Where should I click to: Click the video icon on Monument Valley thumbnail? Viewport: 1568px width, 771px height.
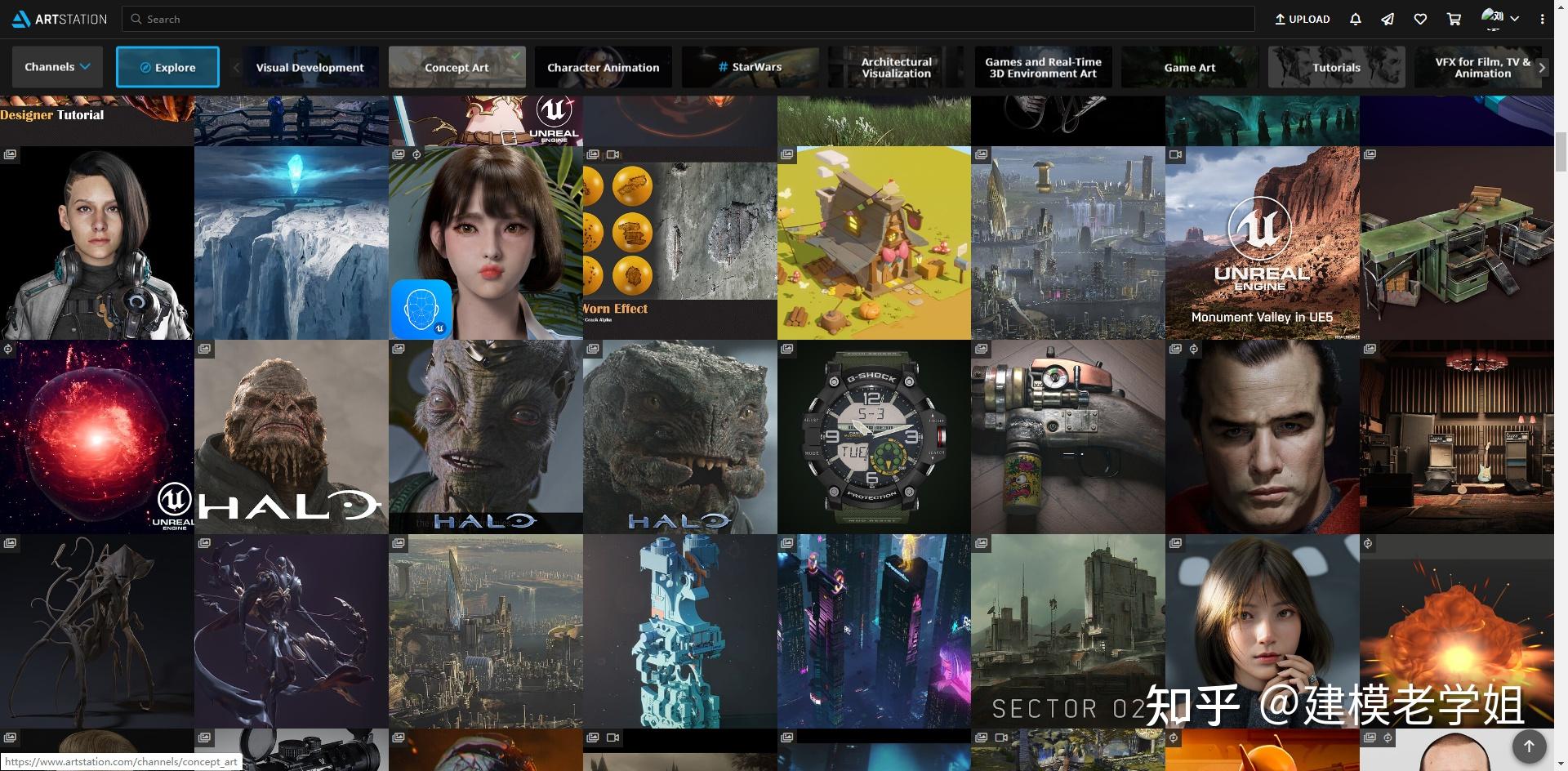[x=1175, y=154]
